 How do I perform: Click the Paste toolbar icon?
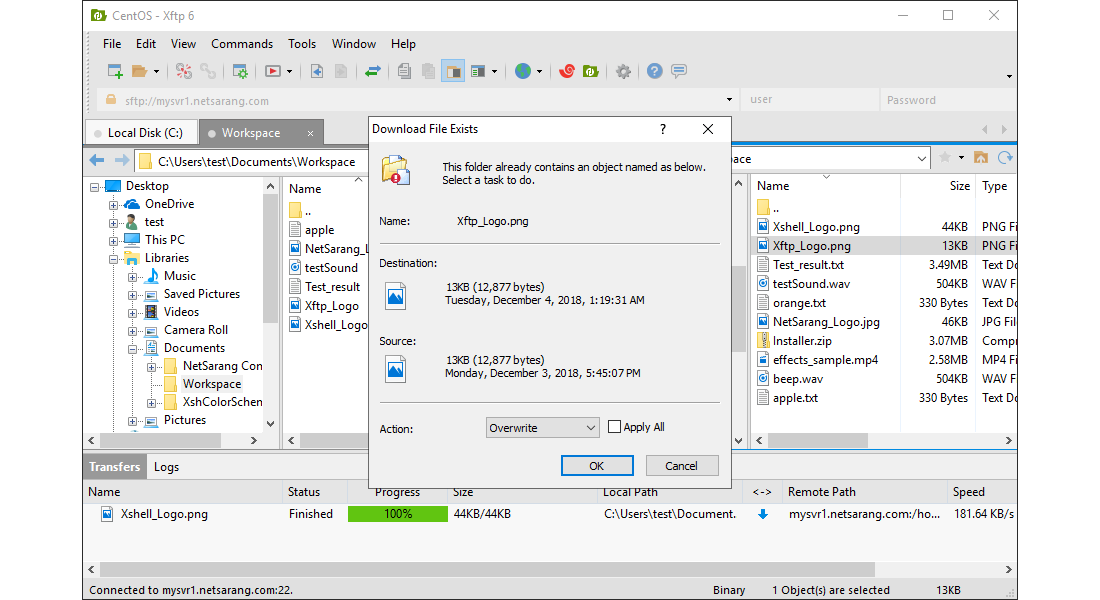coord(428,72)
